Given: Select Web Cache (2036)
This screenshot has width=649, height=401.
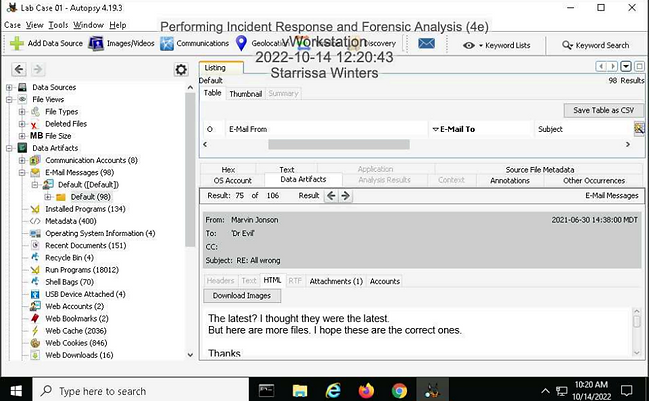Looking at the screenshot, I should coord(76,331).
